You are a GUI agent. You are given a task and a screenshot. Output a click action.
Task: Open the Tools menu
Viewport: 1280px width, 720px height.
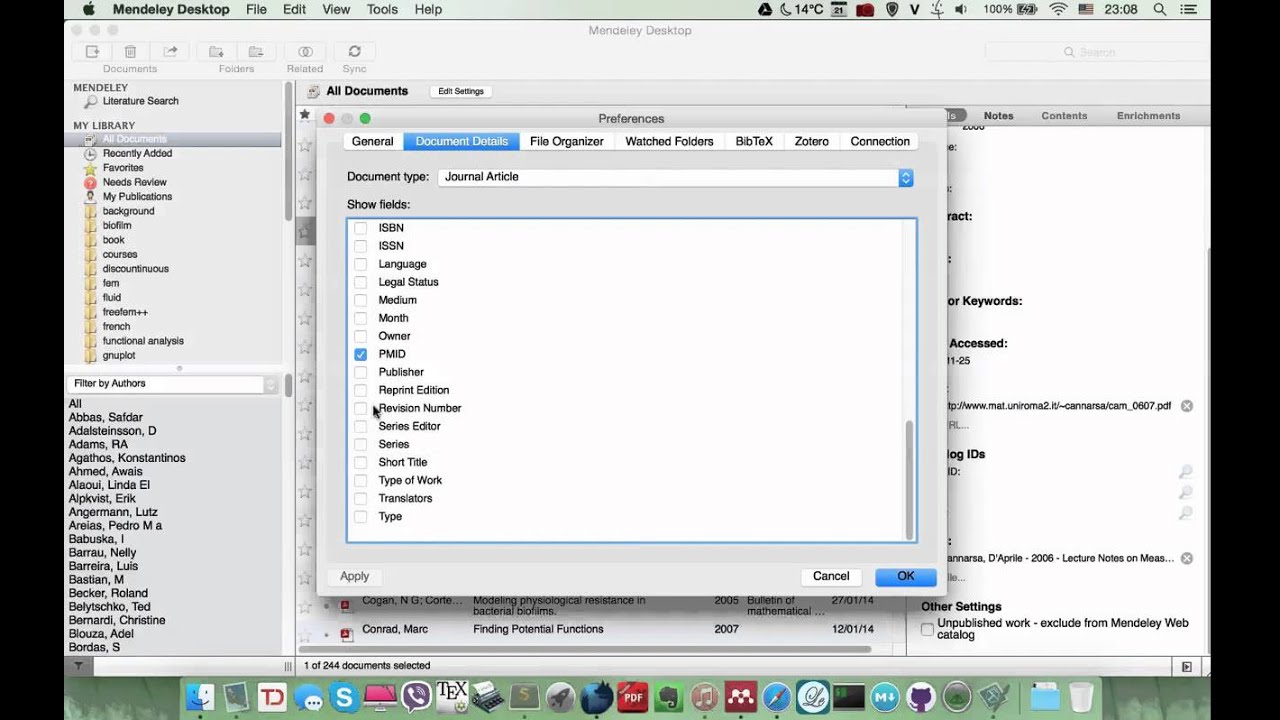coord(382,9)
